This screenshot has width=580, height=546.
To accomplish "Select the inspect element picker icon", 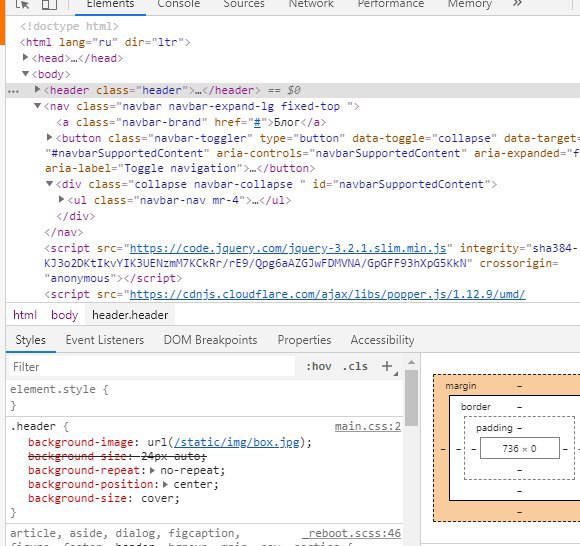I will 23,4.
